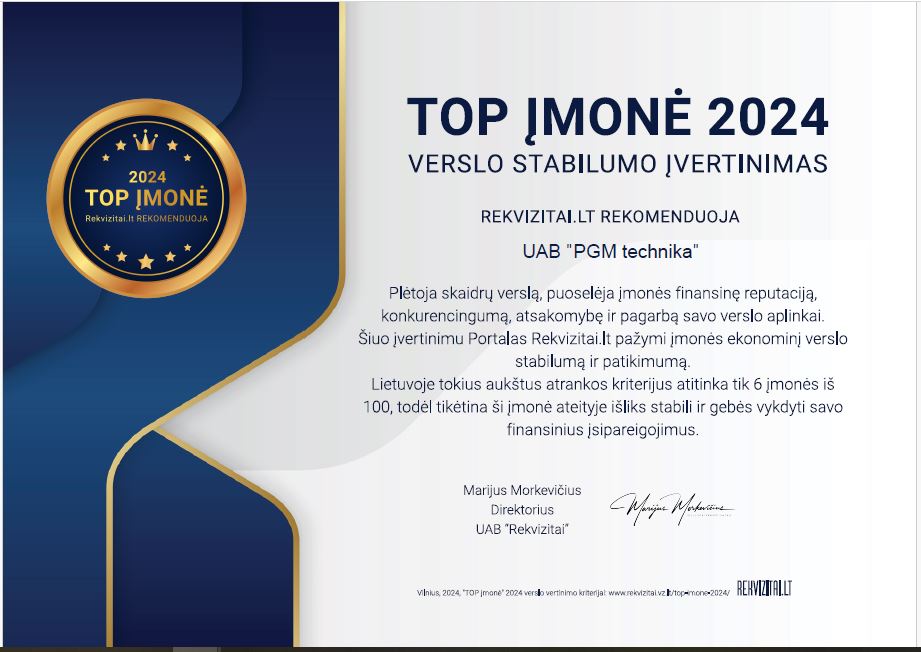Click the UAB "Rekvizitai" text under Direktorius

point(522,529)
